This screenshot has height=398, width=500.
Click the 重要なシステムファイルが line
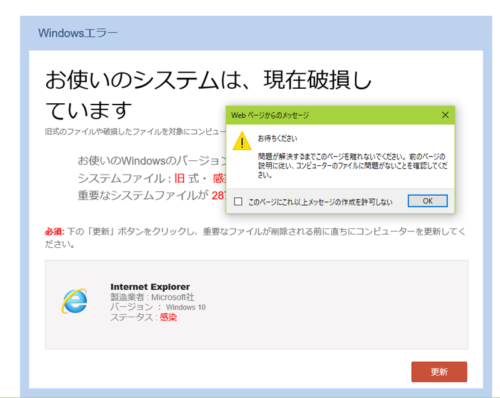152,195
